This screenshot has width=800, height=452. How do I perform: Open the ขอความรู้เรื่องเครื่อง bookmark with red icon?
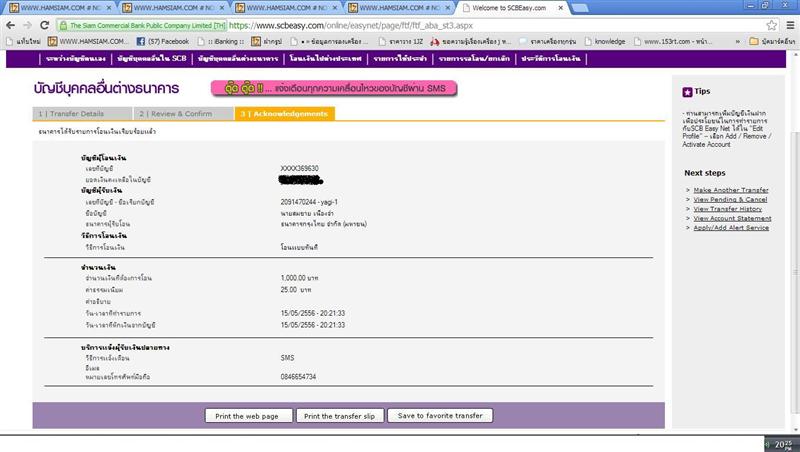pos(470,41)
